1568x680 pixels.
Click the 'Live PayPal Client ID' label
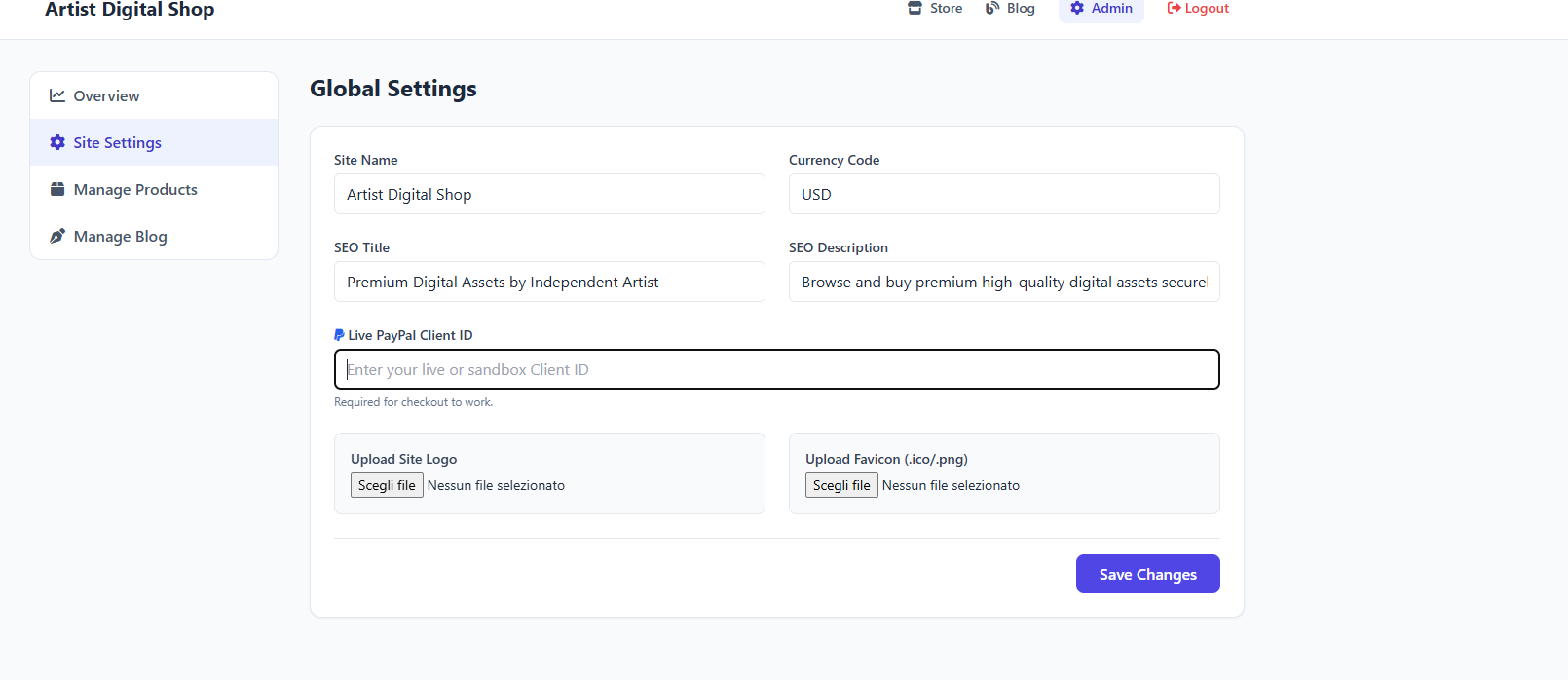point(410,335)
